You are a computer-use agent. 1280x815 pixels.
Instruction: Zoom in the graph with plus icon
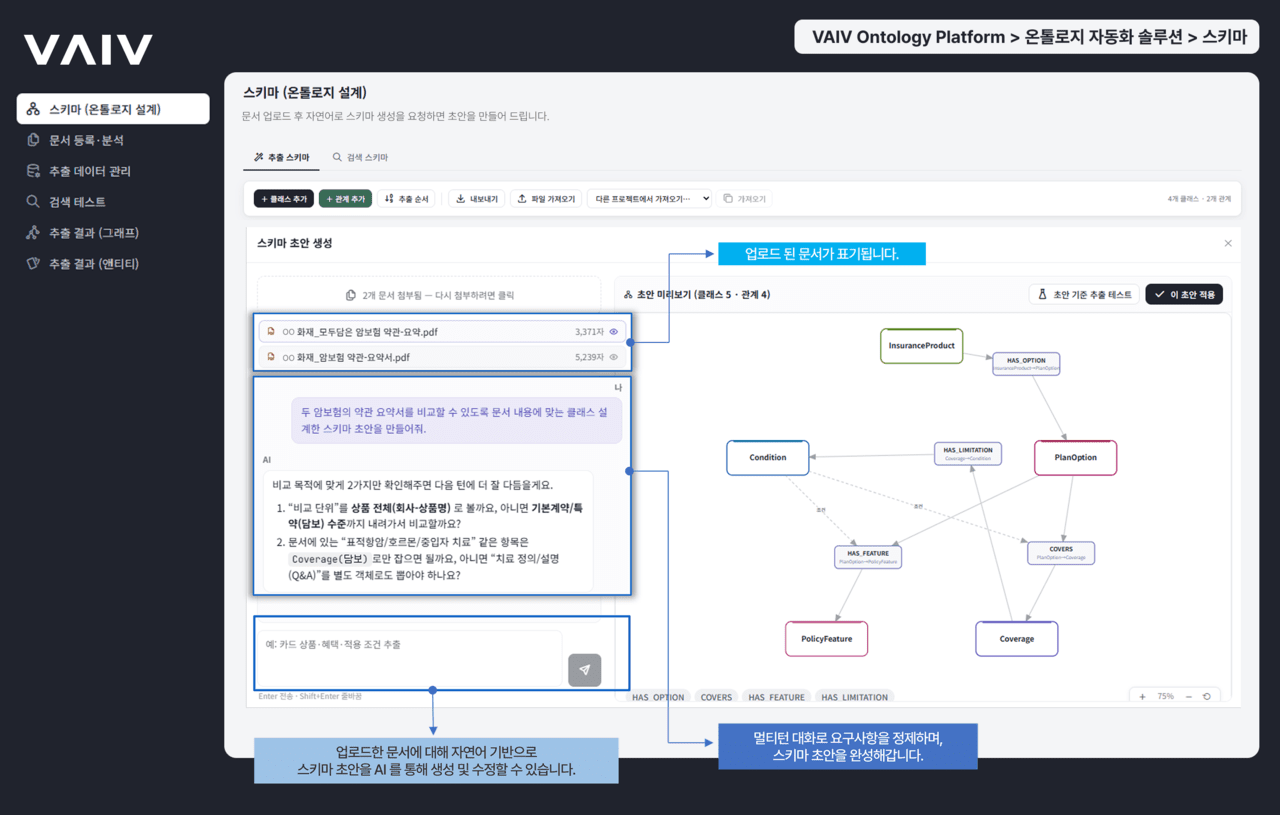tap(1143, 696)
